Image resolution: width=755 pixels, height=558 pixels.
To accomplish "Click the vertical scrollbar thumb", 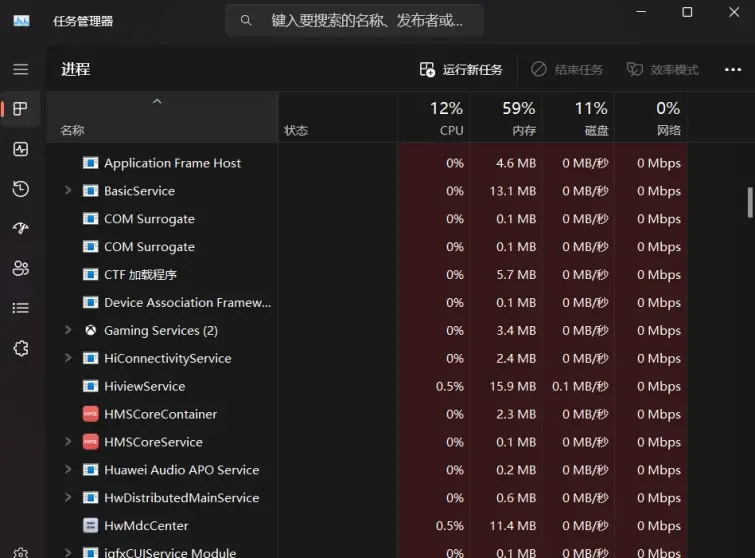I will 750,202.
